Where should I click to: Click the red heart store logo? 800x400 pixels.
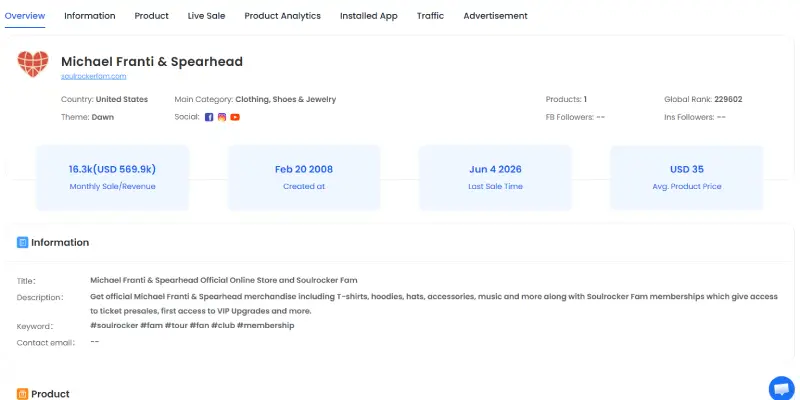pyautogui.click(x=33, y=64)
